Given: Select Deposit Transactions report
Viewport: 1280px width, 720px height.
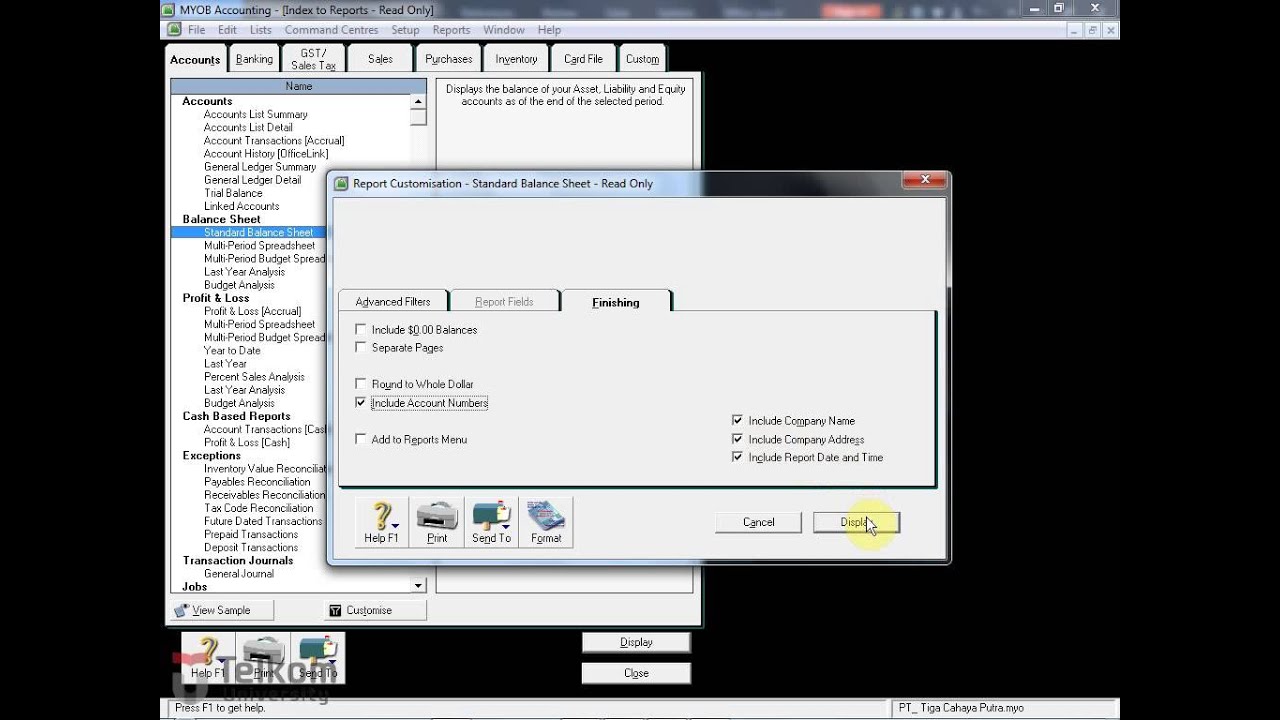Looking at the screenshot, I should (x=251, y=547).
